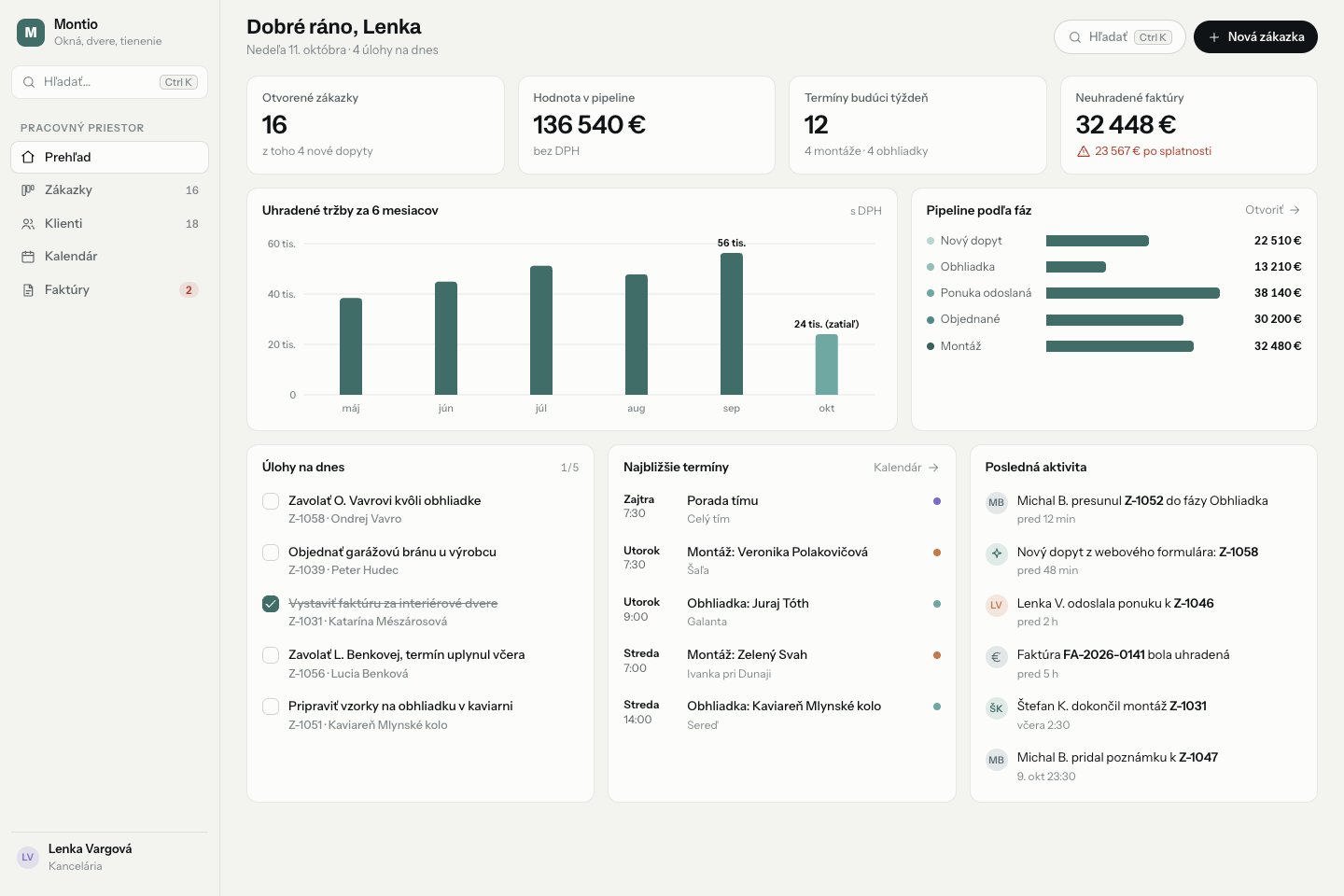
Task: Click the Kalendár icon in sidebar
Action: click(x=28, y=257)
